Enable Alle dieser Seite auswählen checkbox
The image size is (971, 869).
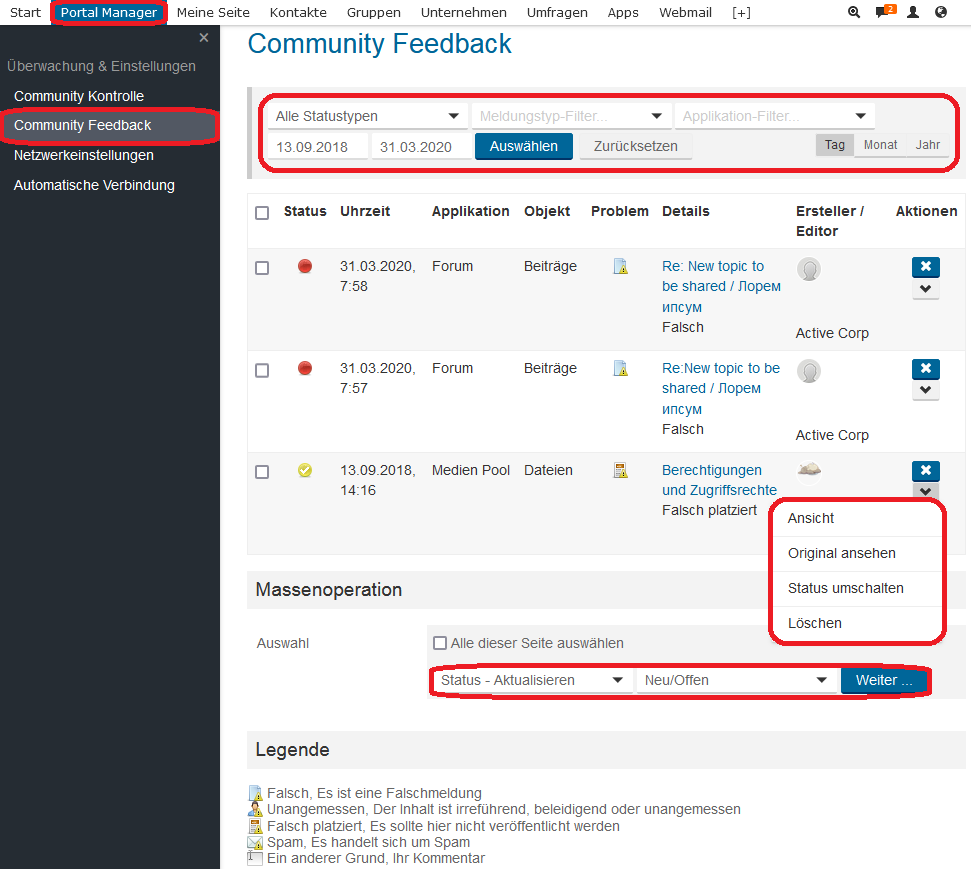tap(440, 643)
